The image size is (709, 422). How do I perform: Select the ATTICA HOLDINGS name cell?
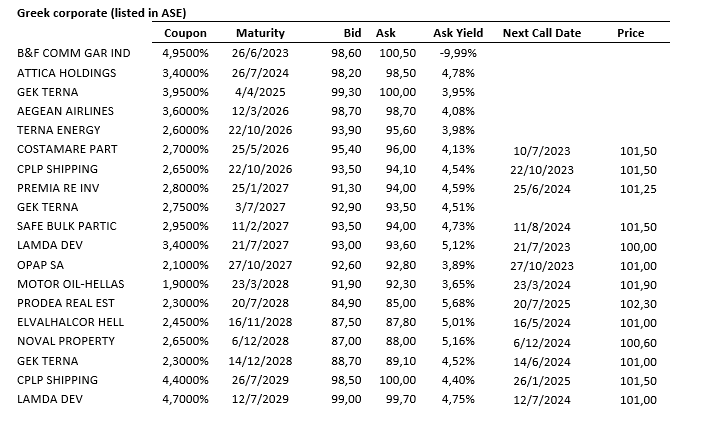point(67,72)
